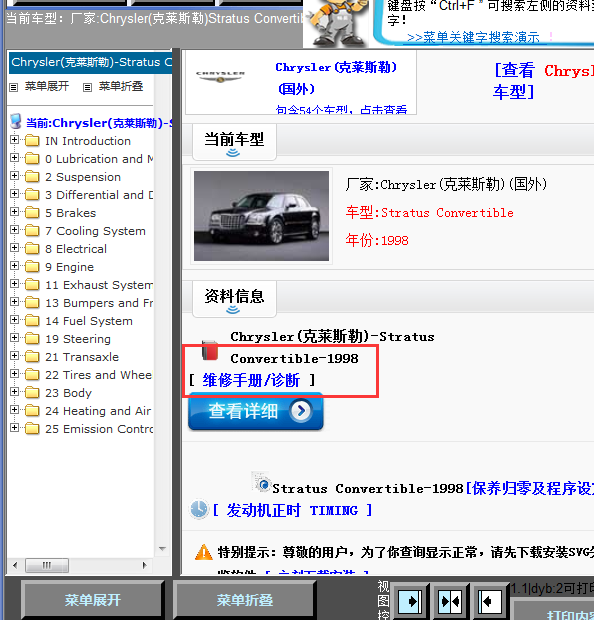Click the chevron under 当前车型 tab
The width and height of the screenshot is (594, 620).
pyautogui.click(x=233, y=153)
